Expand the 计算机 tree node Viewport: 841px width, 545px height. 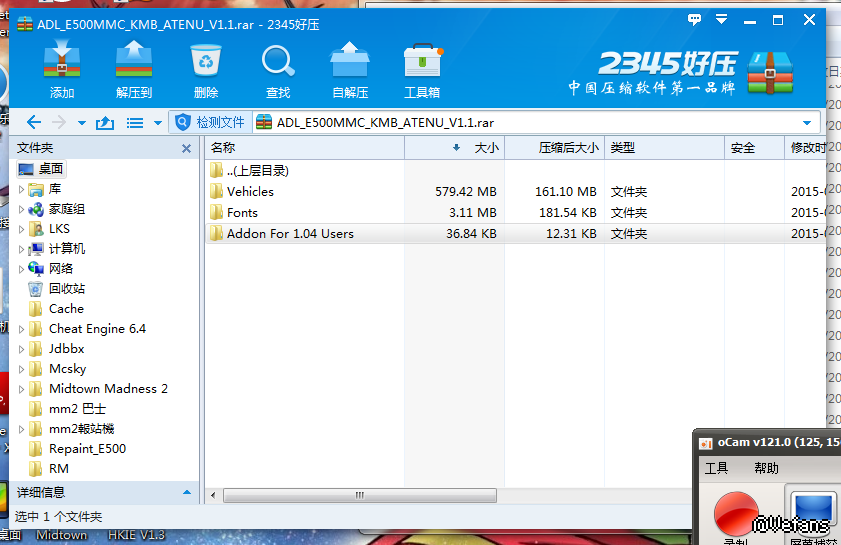click(21, 249)
